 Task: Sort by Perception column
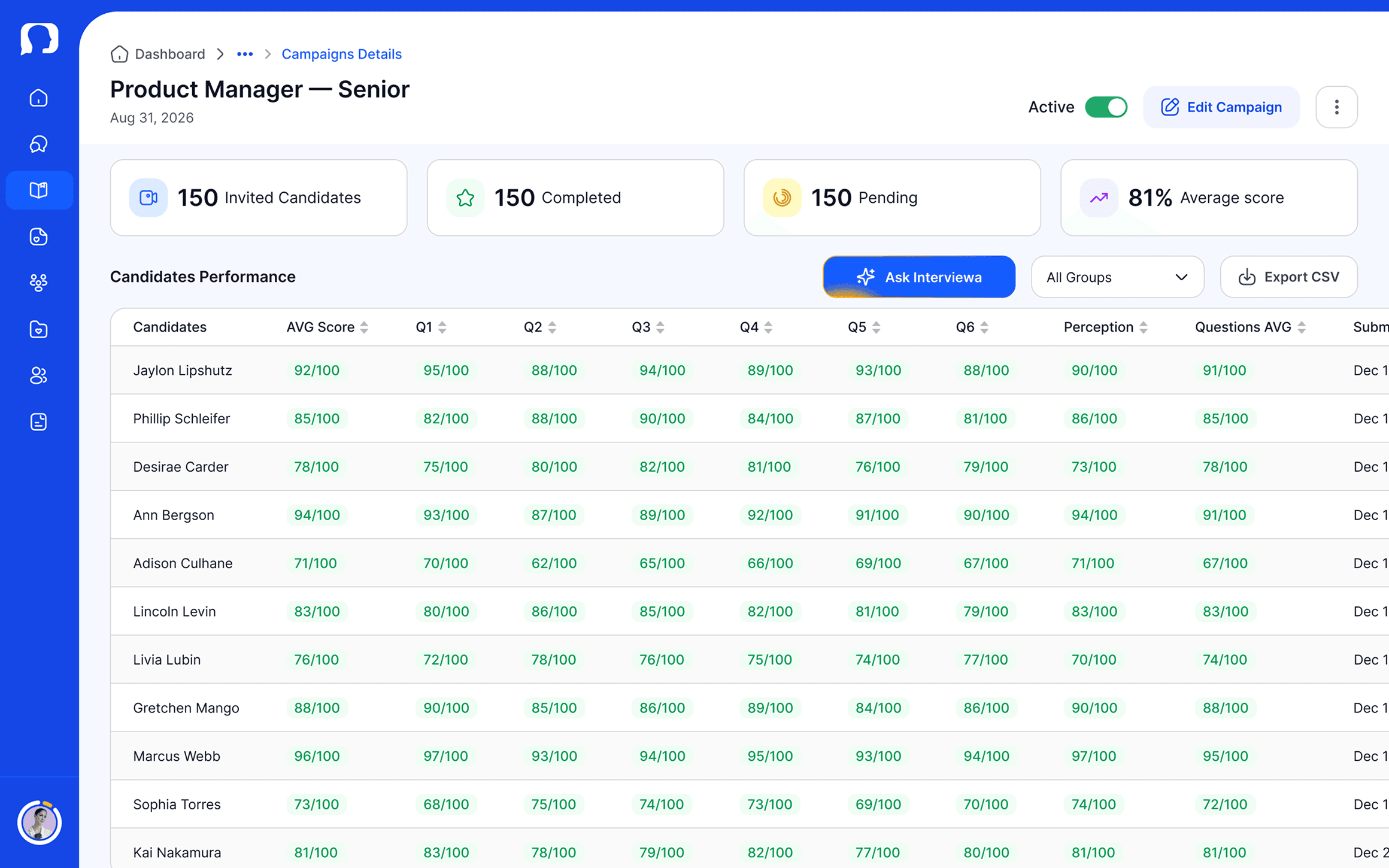coord(1144,327)
